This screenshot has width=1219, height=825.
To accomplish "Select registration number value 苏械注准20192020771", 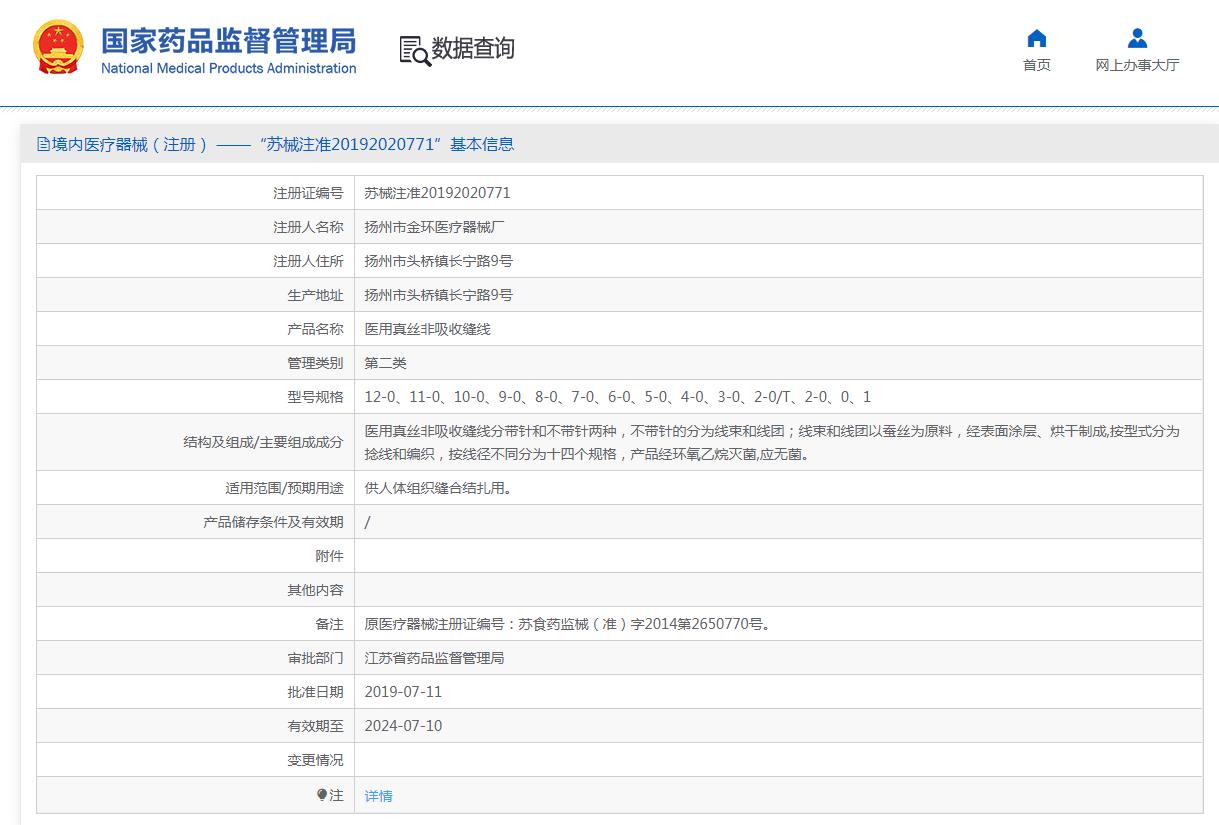I will pos(437,193).
